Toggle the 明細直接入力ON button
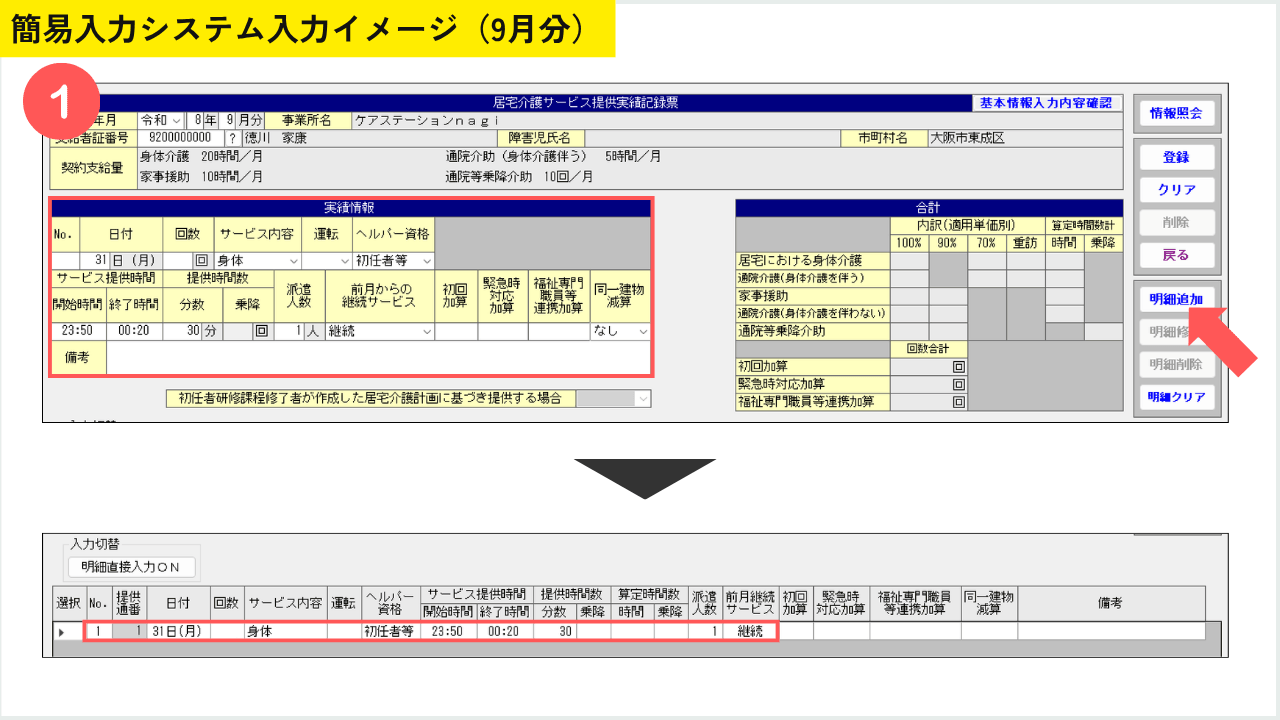This screenshot has width=1280, height=720. (x=131, y=567)
